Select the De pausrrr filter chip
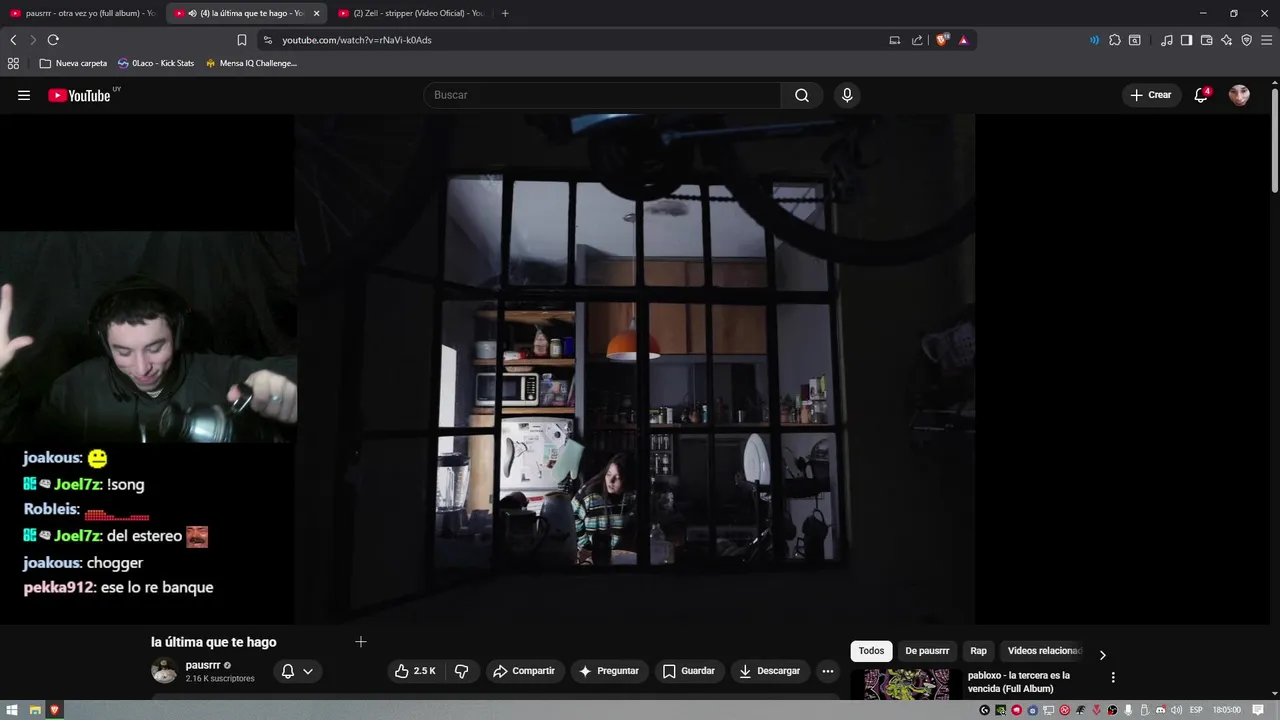Image resolution: width=1280 pixels, height=720 pixels. click(927, 651)
